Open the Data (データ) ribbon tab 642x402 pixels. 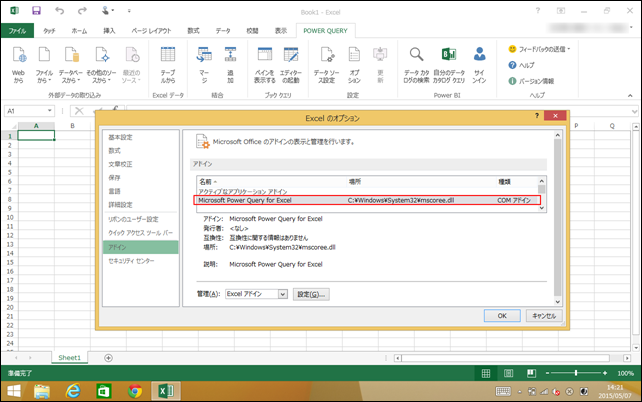(x=223, y=31)
